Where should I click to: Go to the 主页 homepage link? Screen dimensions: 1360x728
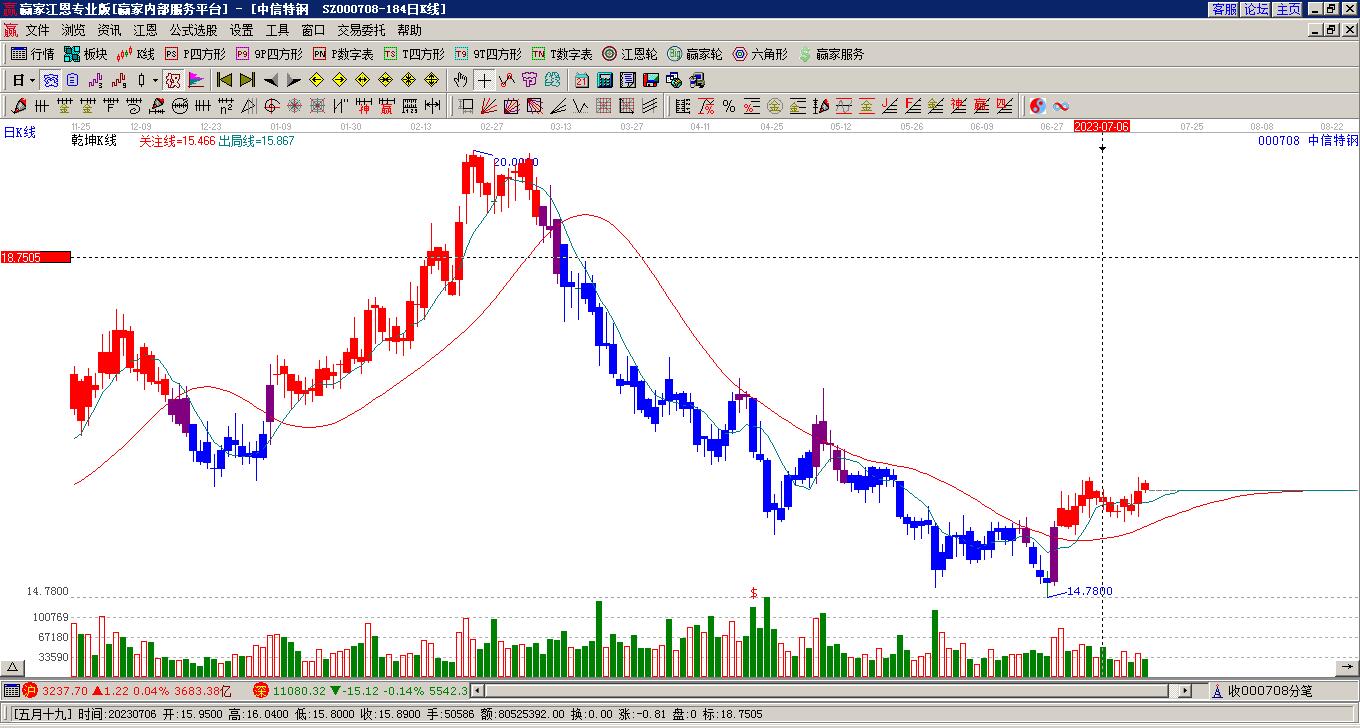click(x=1289, y=9)
